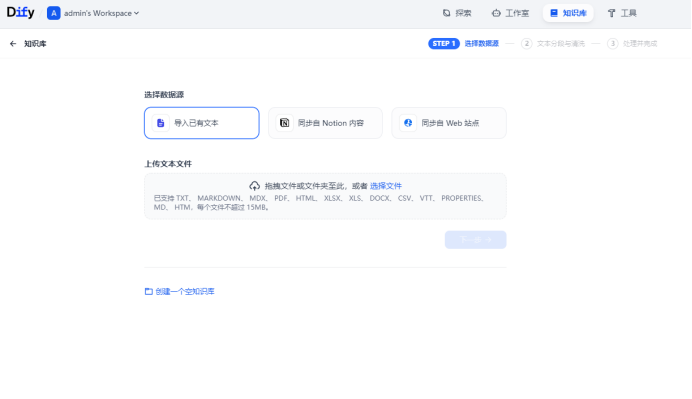Screen dimensions: 692x399
Task: Select the 导入已有文本 data source card
Action: 202,123
